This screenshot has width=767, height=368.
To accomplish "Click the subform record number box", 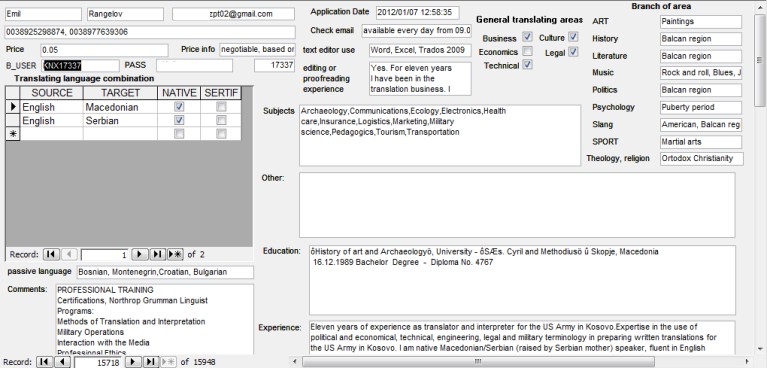I will click(x=105, y=255).
